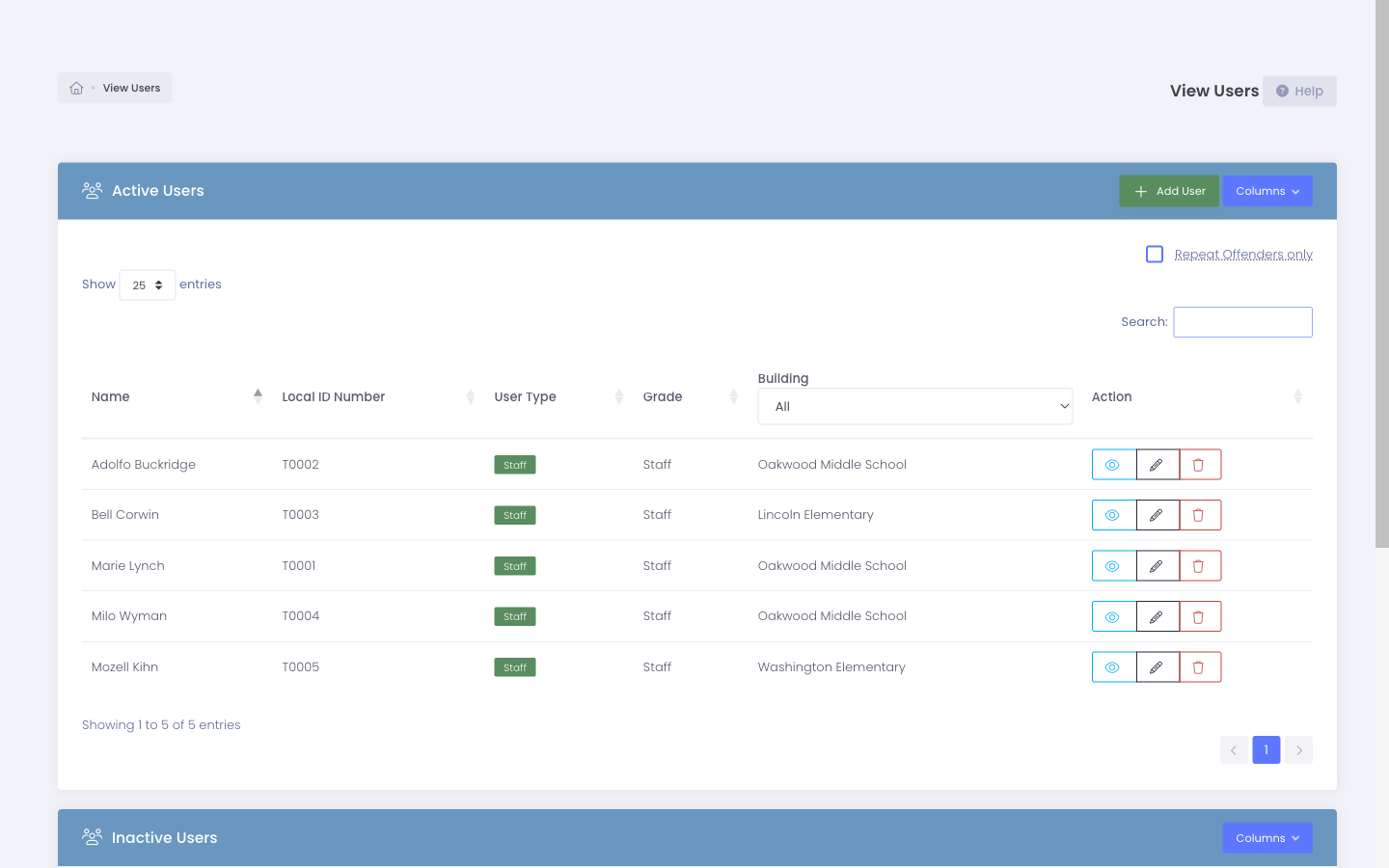This screenshot has height=868, width=1389.
Task: View Milo Wyman's details with eye icon
Action: pos(1113,616)
